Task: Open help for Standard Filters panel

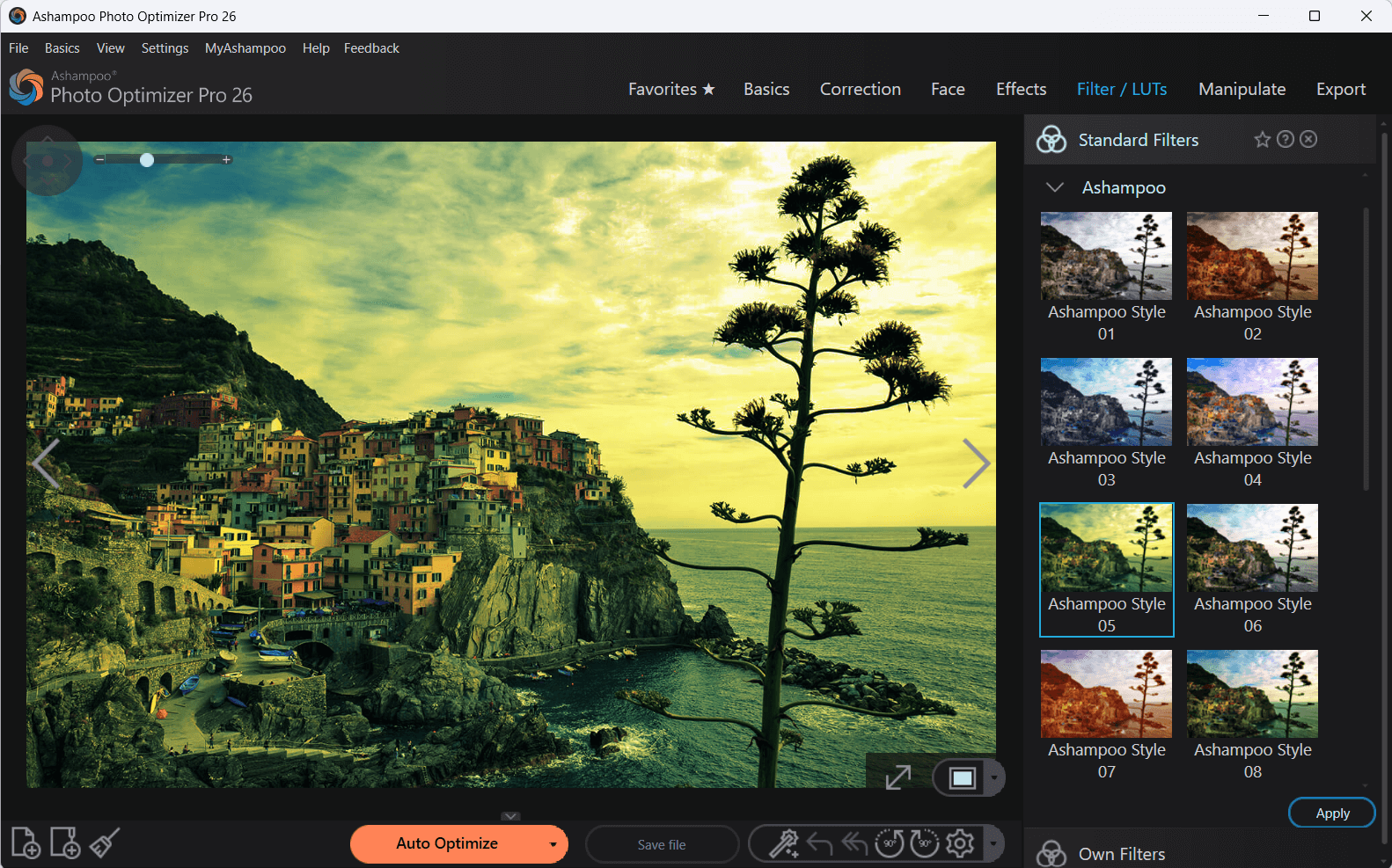Action: click(x=1286, y=140)
